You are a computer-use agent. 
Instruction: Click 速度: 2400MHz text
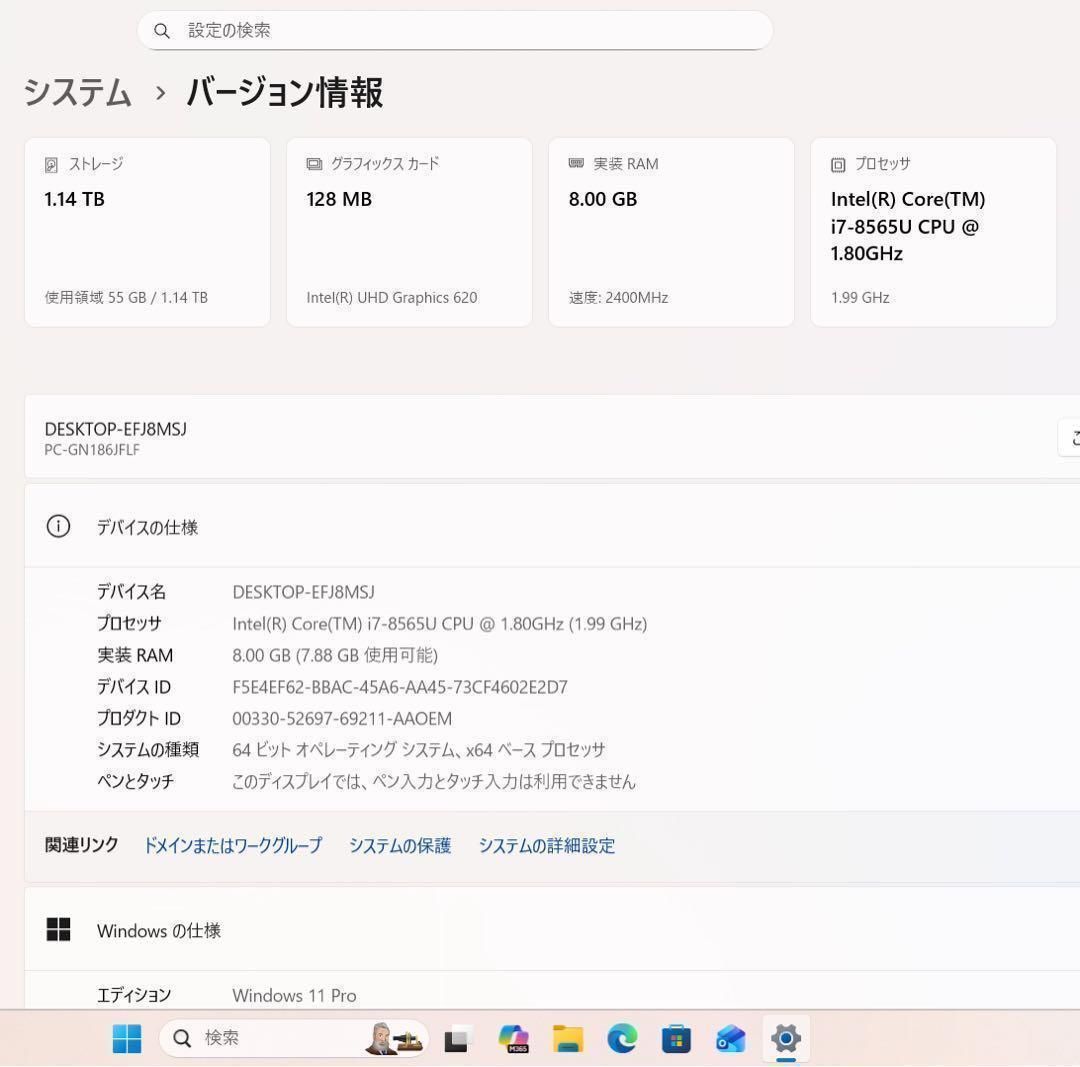coord(619,298)
